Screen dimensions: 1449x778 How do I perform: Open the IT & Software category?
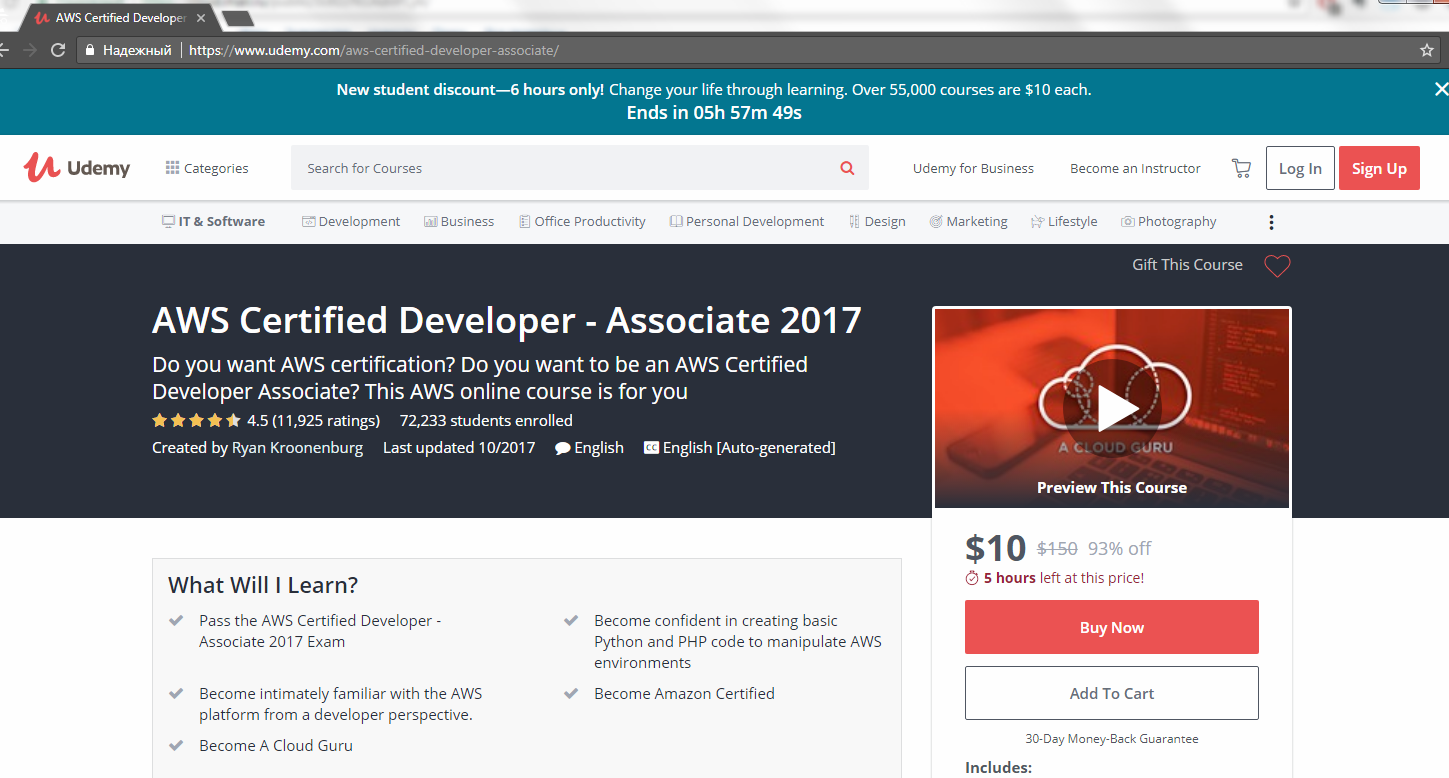click(x=213, y=222)
